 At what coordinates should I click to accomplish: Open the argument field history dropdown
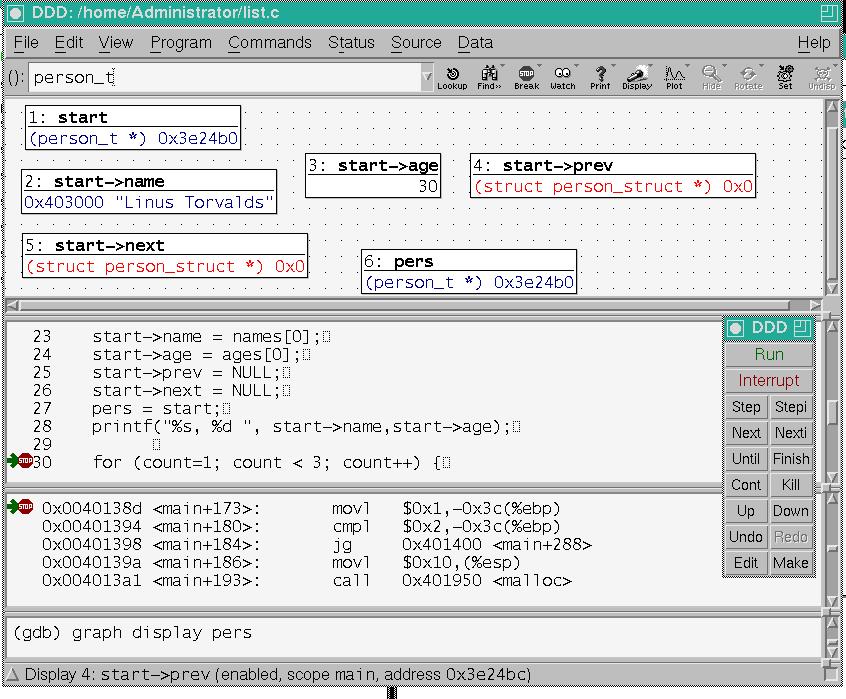[x=427, y=77]
